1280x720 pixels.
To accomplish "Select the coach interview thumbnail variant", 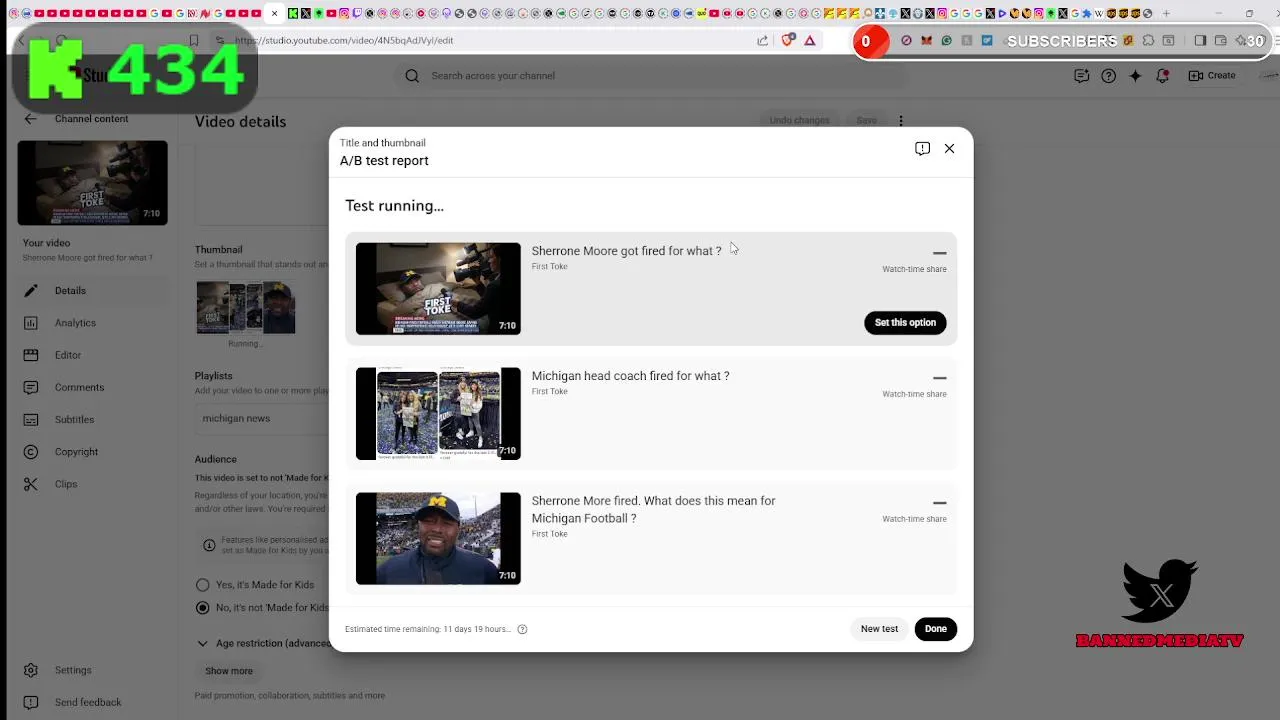I will 438,538.
